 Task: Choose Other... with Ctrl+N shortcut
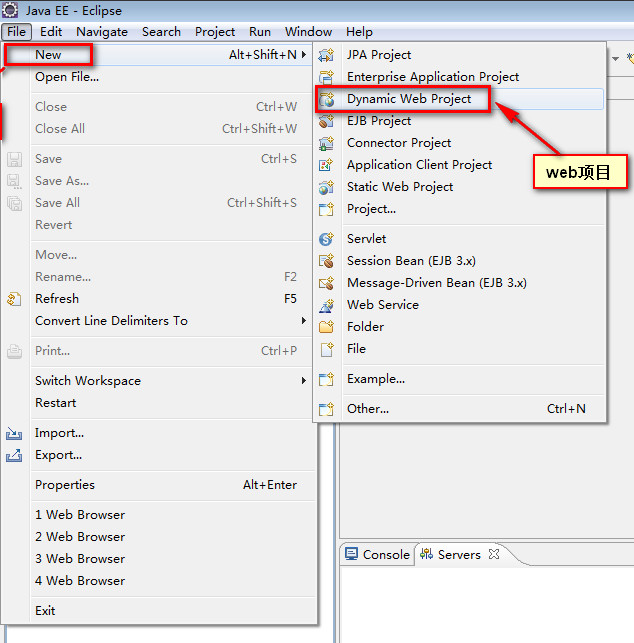(459, 409)
